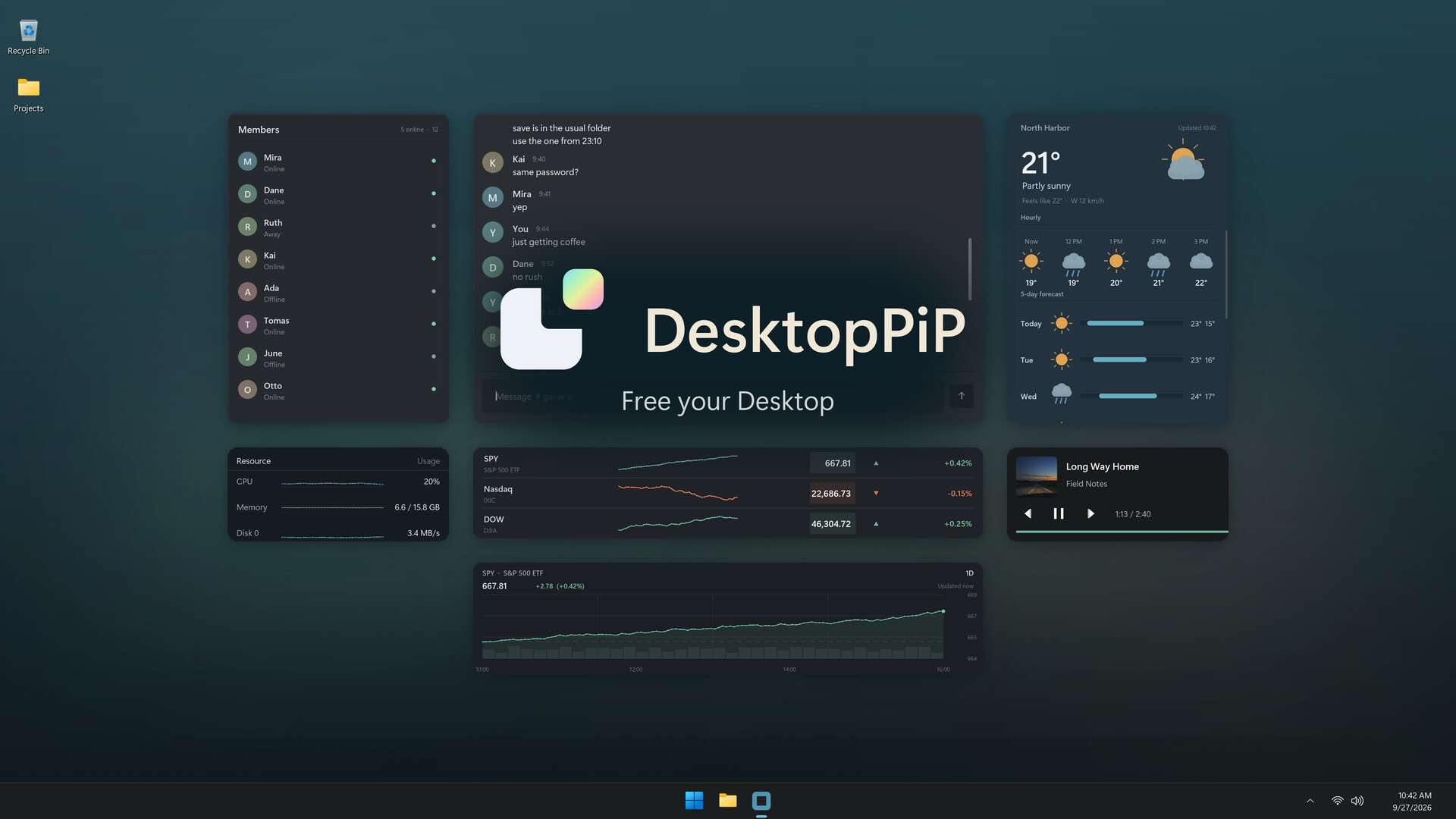Click the Nasdaq price 22,686.73
1456x819 pixels.
pos(832,494)
